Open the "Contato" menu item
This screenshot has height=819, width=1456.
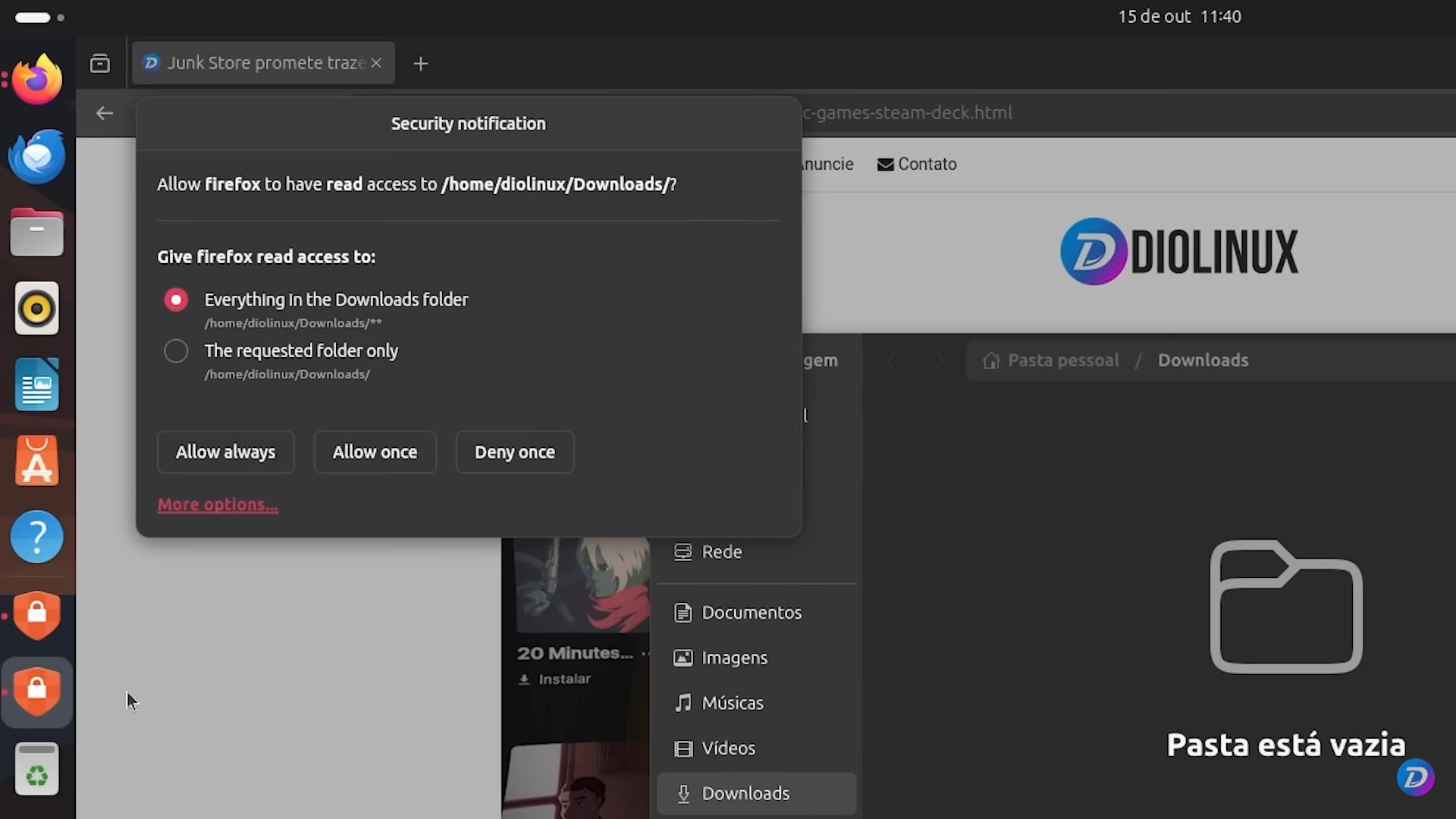pos(916,164)
